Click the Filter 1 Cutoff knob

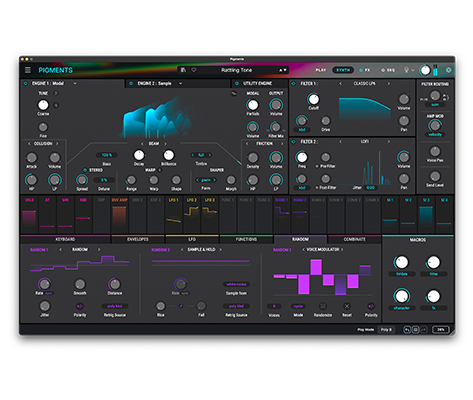click(x=313, y=99)
